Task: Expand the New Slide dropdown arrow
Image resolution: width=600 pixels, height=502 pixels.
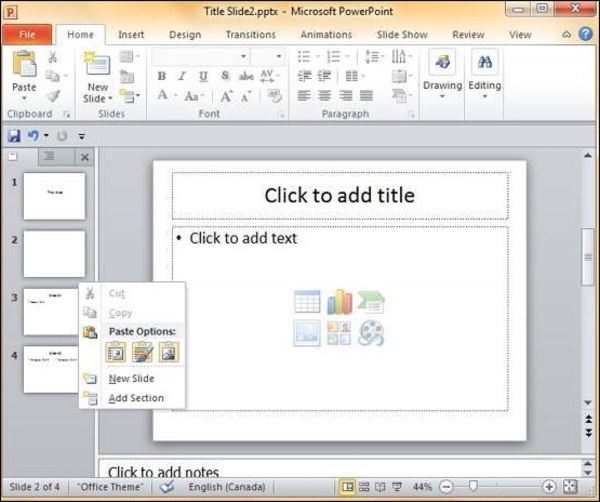Action: click(x=98, y=99)
